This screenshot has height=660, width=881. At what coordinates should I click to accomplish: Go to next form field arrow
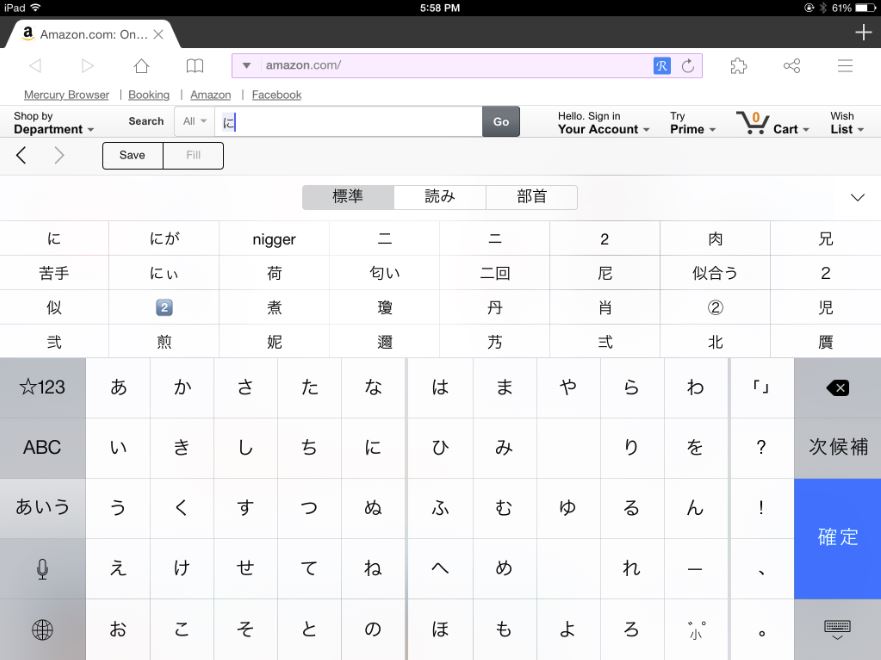click(59, 155)
